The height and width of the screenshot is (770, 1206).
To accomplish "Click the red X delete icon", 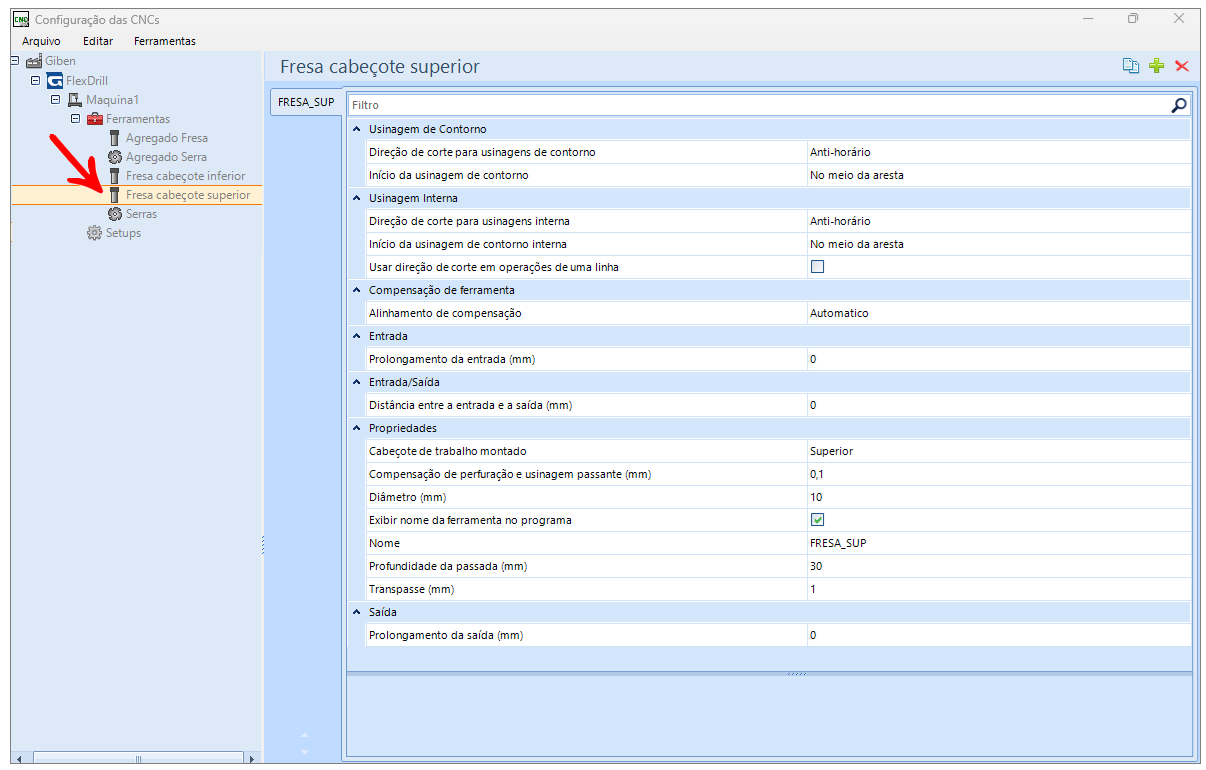I will point(1182,66).
